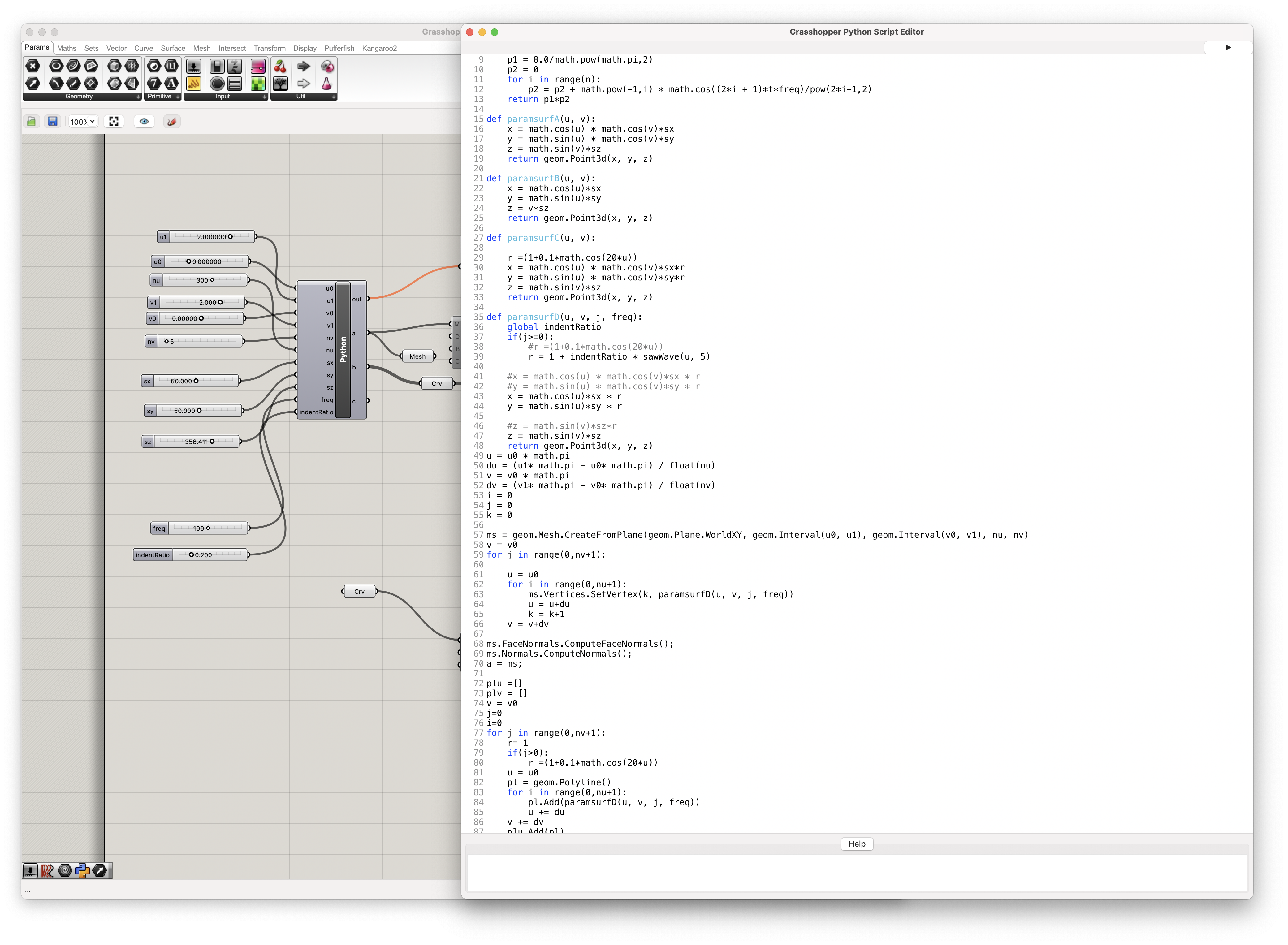Toggle canvas preview eye button

click(x=144, y=121)
